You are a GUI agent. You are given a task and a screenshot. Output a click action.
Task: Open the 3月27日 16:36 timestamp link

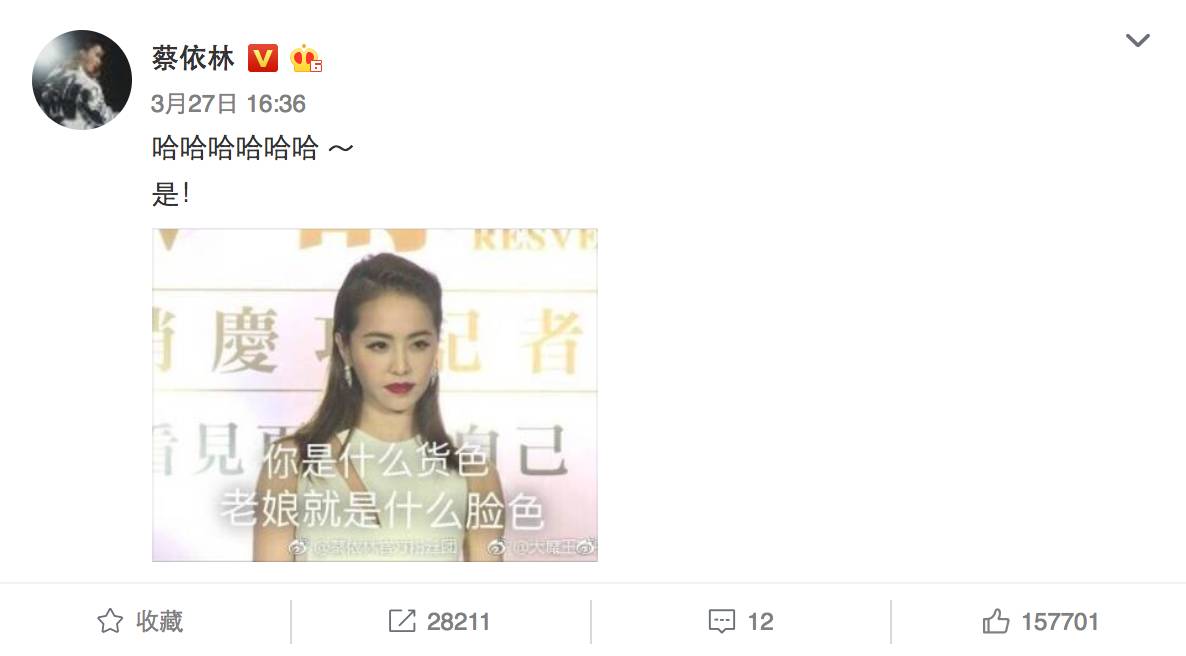pos(228,104)
